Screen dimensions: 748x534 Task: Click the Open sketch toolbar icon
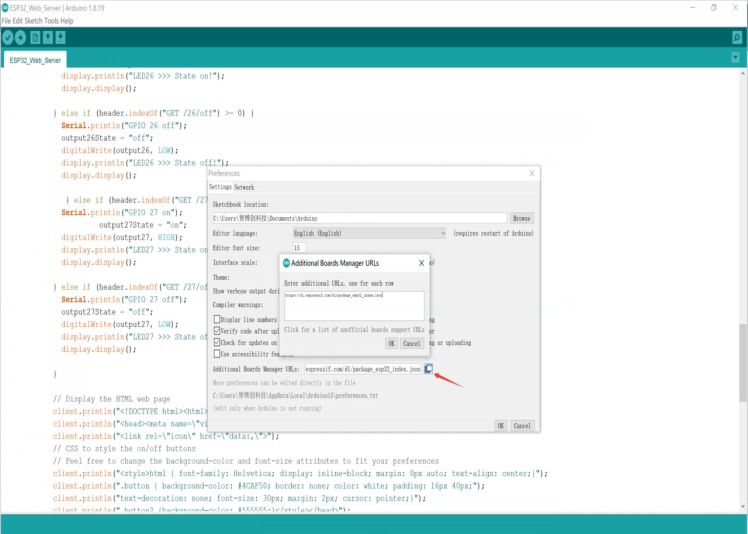48,37
